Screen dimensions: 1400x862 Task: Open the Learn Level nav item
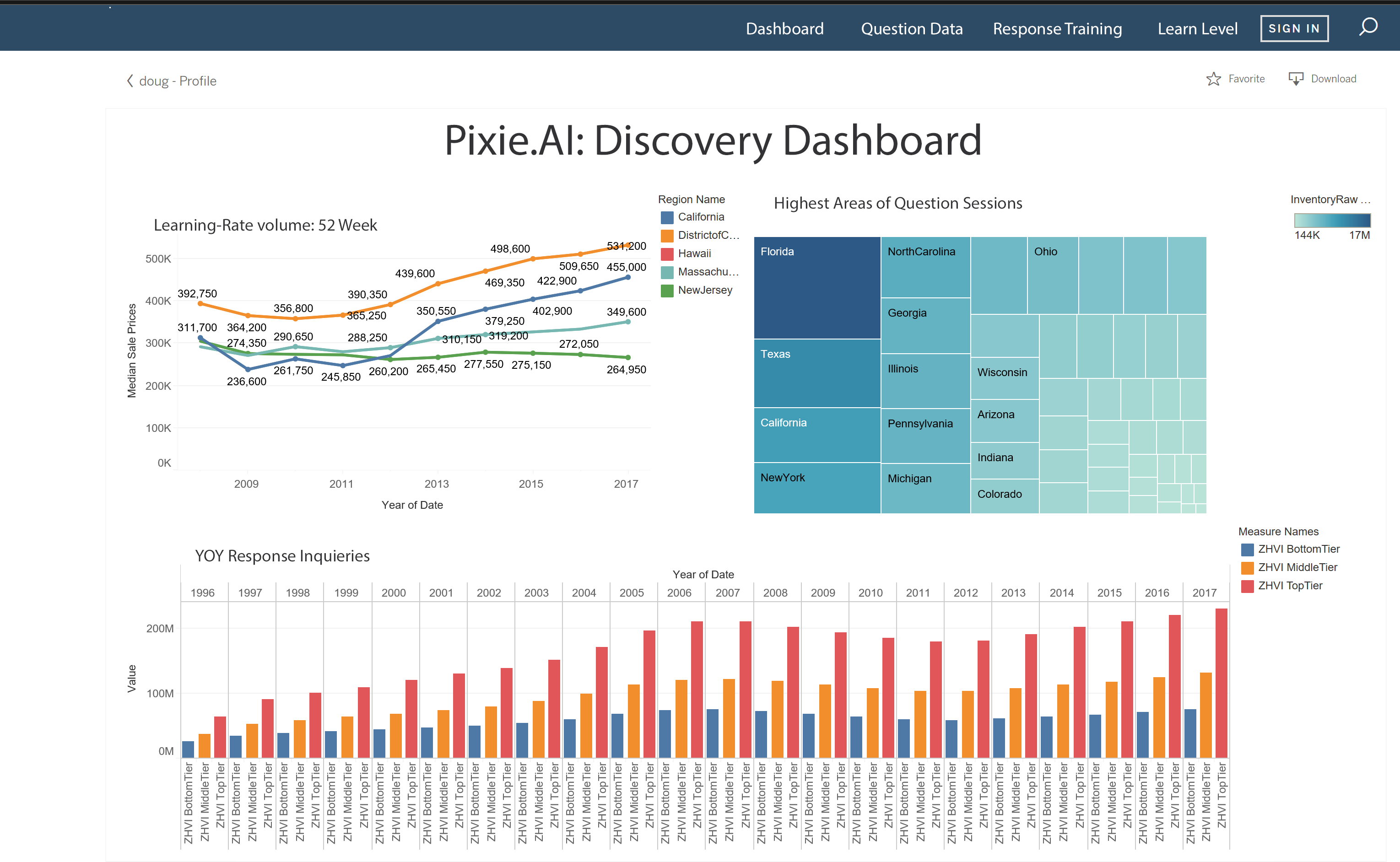pyautogui.click(x=1197, y=28)
